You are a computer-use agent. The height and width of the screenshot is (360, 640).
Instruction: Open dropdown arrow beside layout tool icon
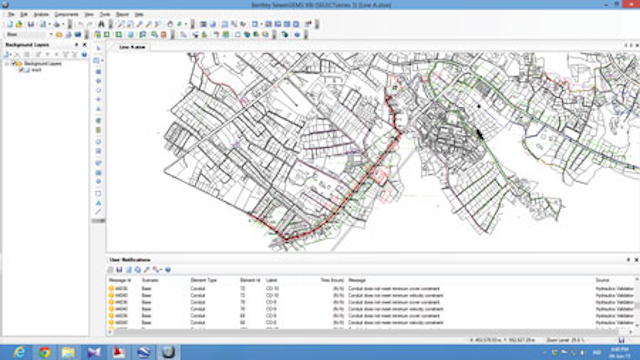click(102, 60)
